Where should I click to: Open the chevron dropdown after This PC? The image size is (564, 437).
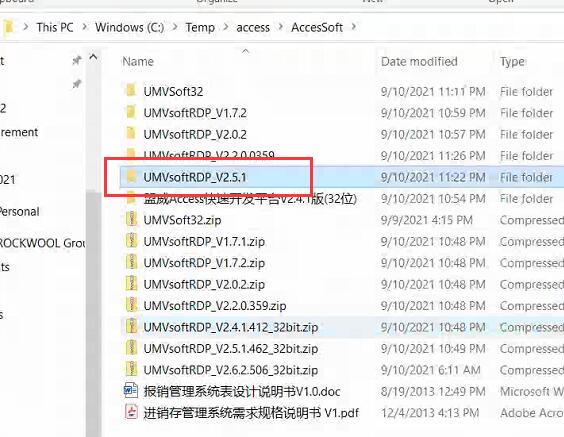point(85,27)
